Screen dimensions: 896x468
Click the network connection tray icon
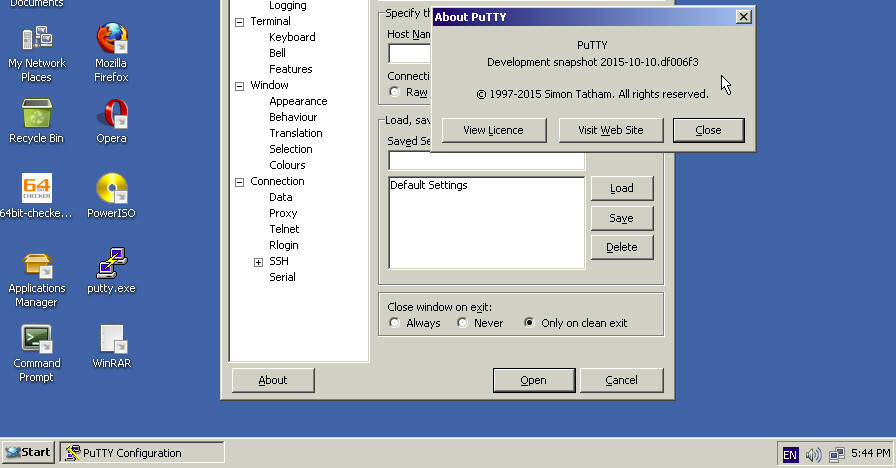coord(837,455)
